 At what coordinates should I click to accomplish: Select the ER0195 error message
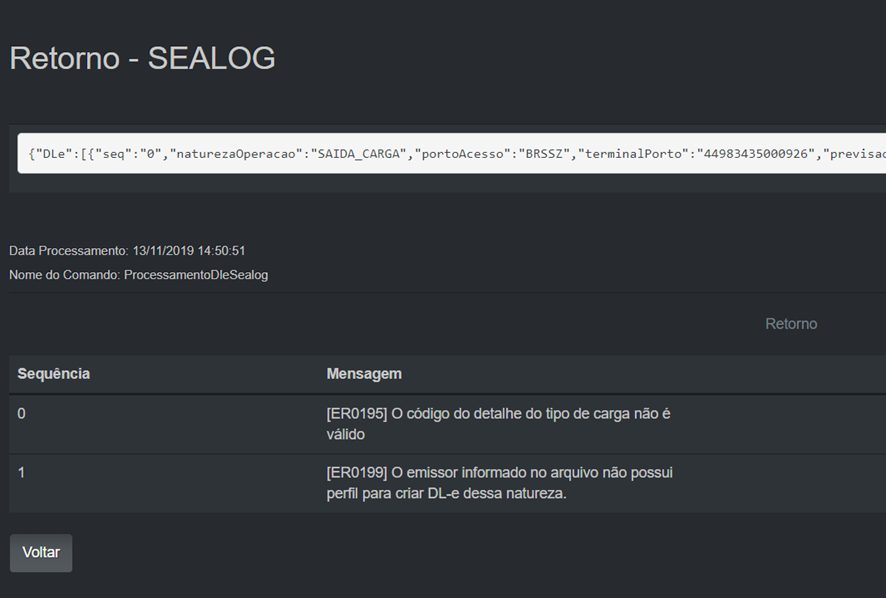pyautogui.click(x=498, y=424)
